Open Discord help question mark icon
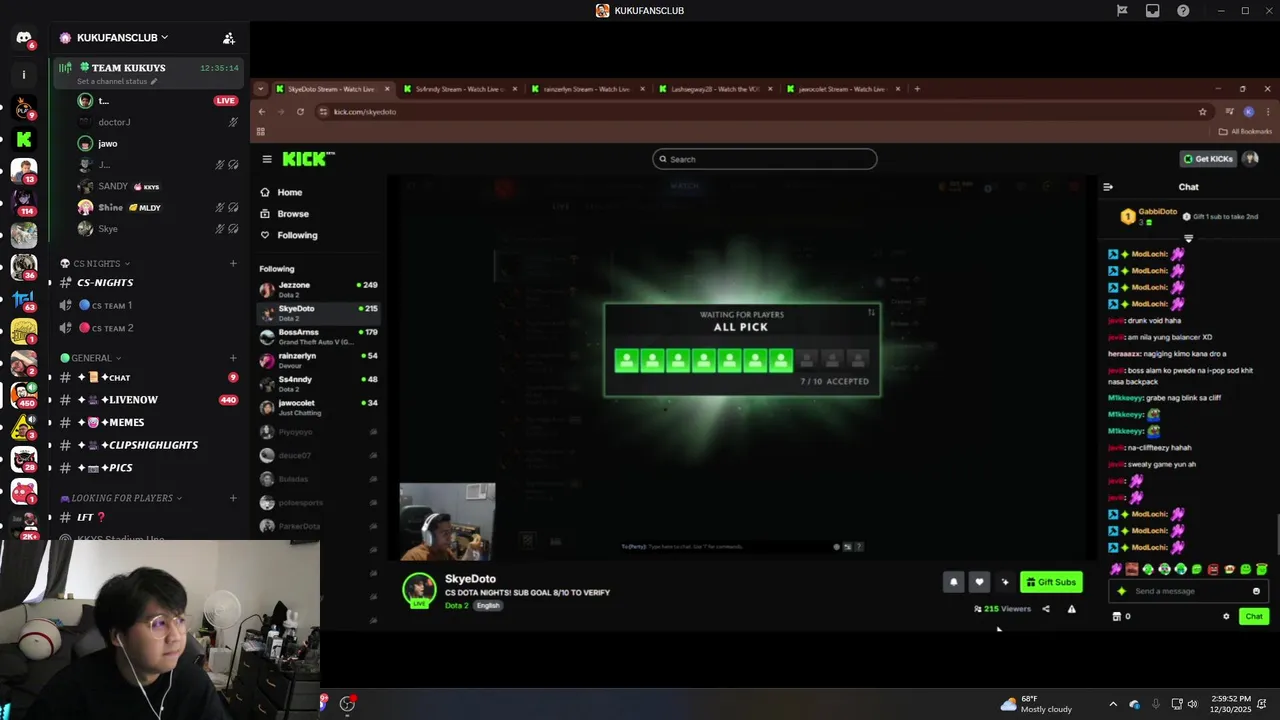Image resolution: width=1280 pixels, height=720 pixels. pos(1184,11)
